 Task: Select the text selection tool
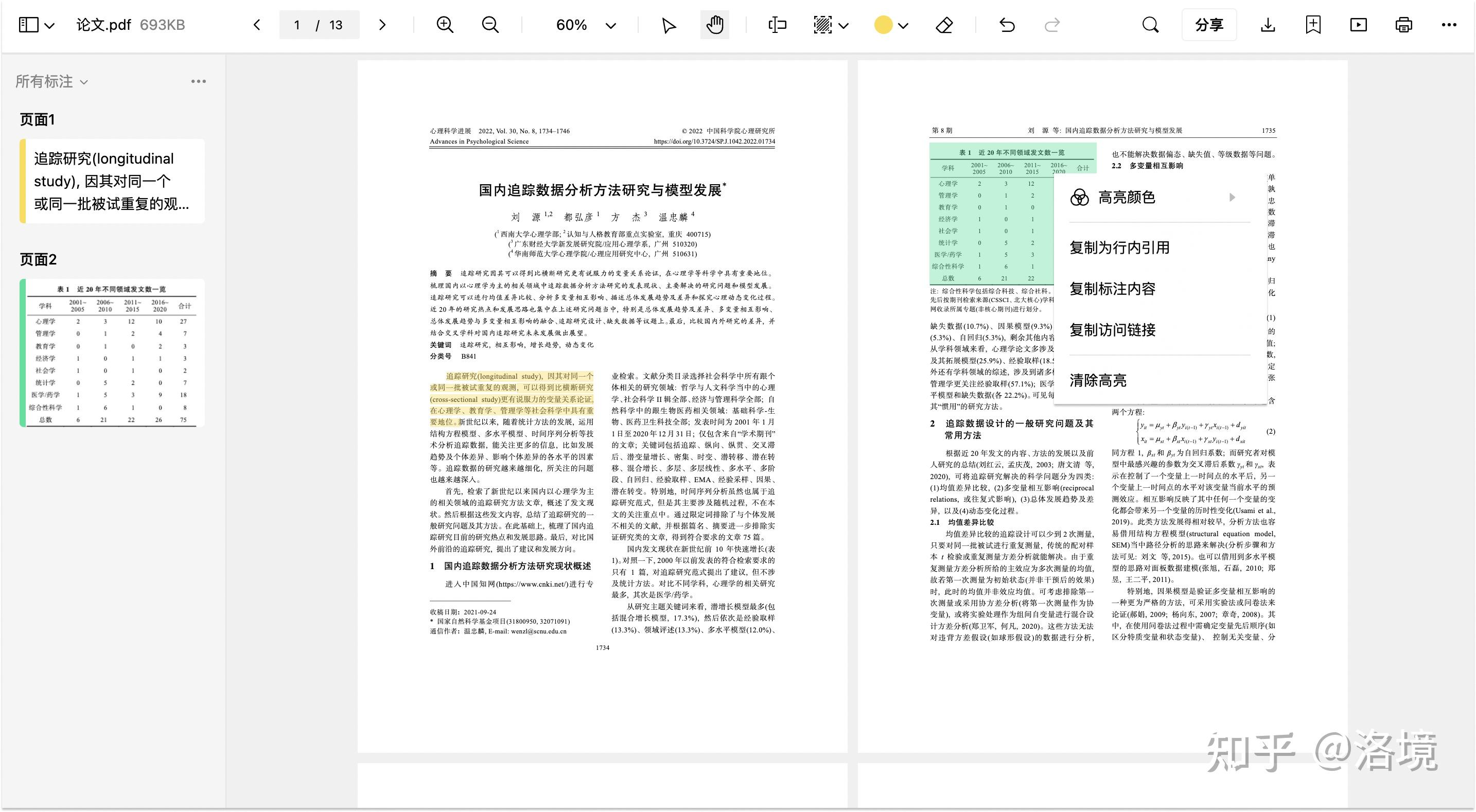coord(777,25)
